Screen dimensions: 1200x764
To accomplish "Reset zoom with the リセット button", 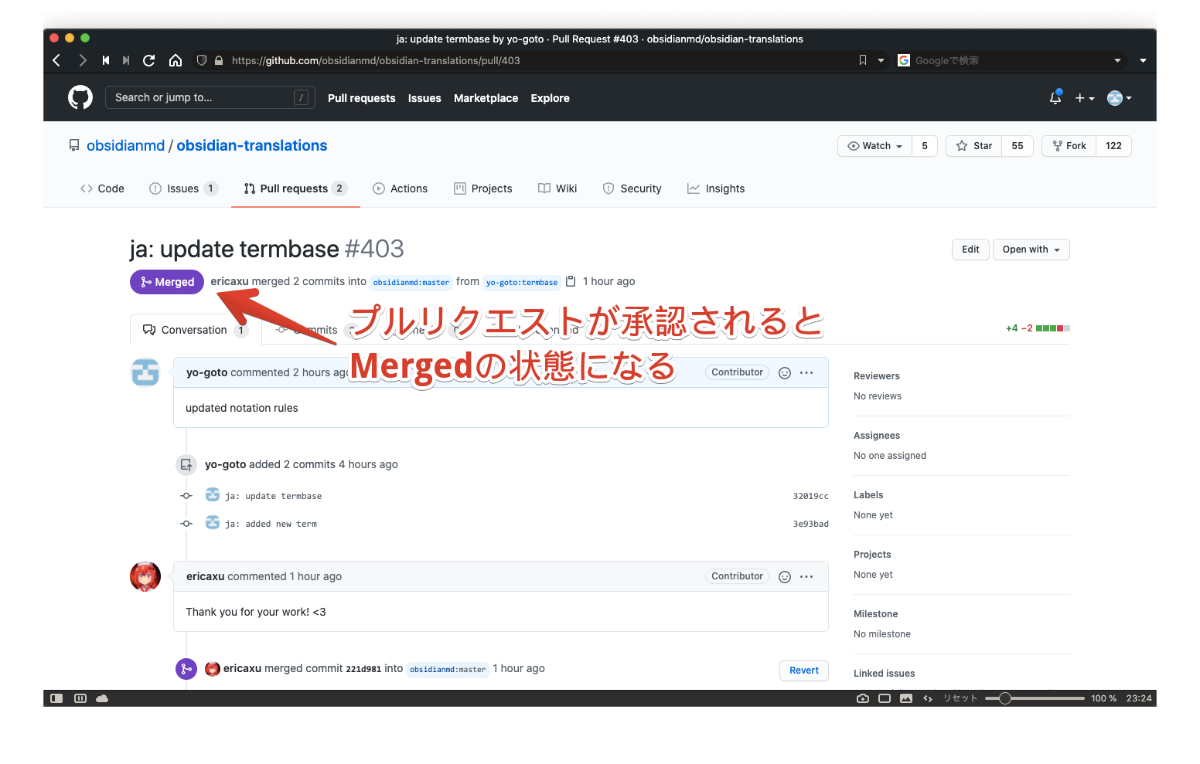I will (x=960, y=698).
